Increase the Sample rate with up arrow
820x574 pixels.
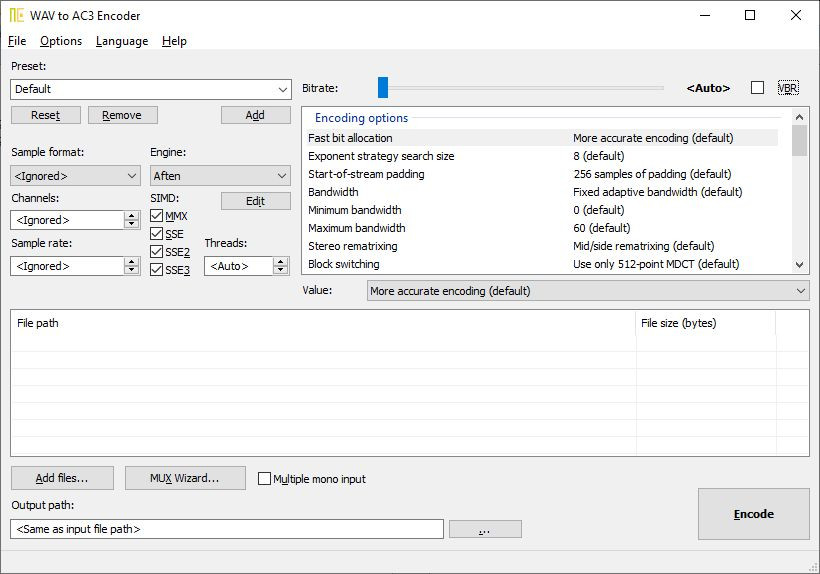(x=132, y=261)
